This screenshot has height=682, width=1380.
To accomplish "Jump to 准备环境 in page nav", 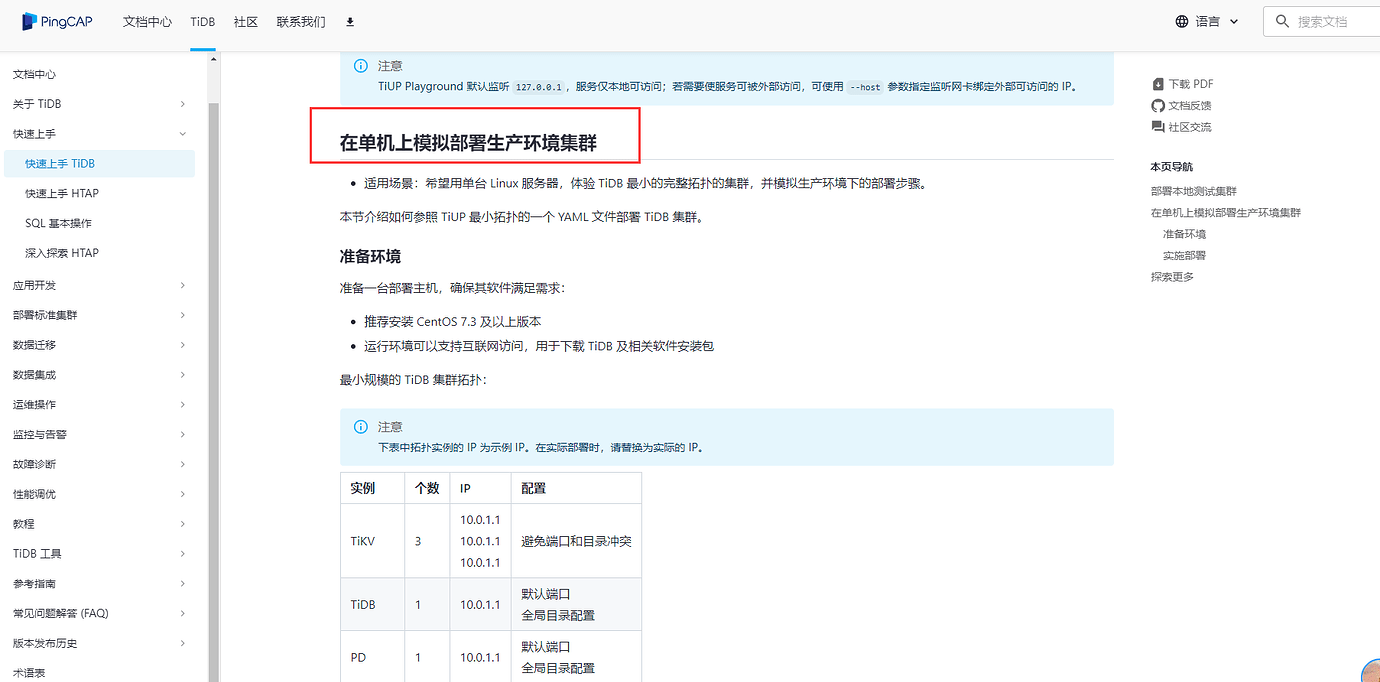I will click(1184, 234).
